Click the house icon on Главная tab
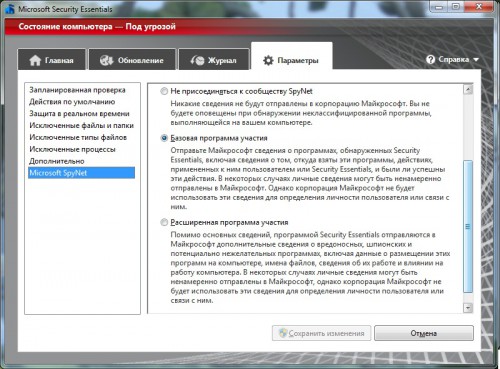The height and width of the screenshot is (369, 500). tap(35, 60)
